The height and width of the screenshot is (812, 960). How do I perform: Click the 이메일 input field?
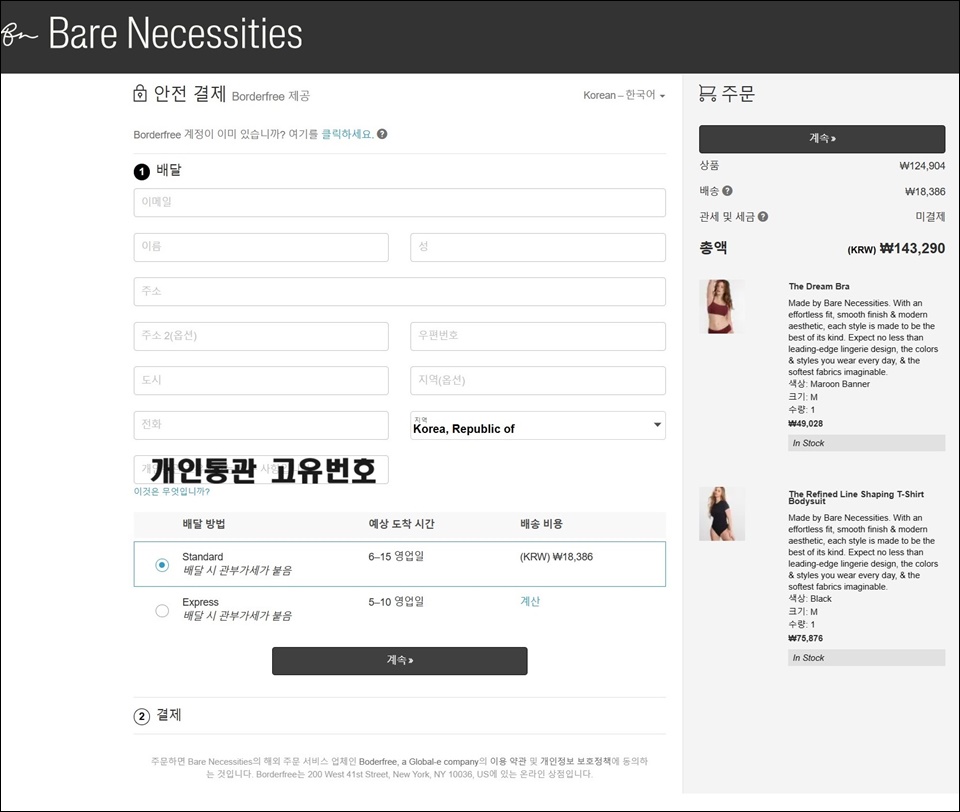point(400,202)
